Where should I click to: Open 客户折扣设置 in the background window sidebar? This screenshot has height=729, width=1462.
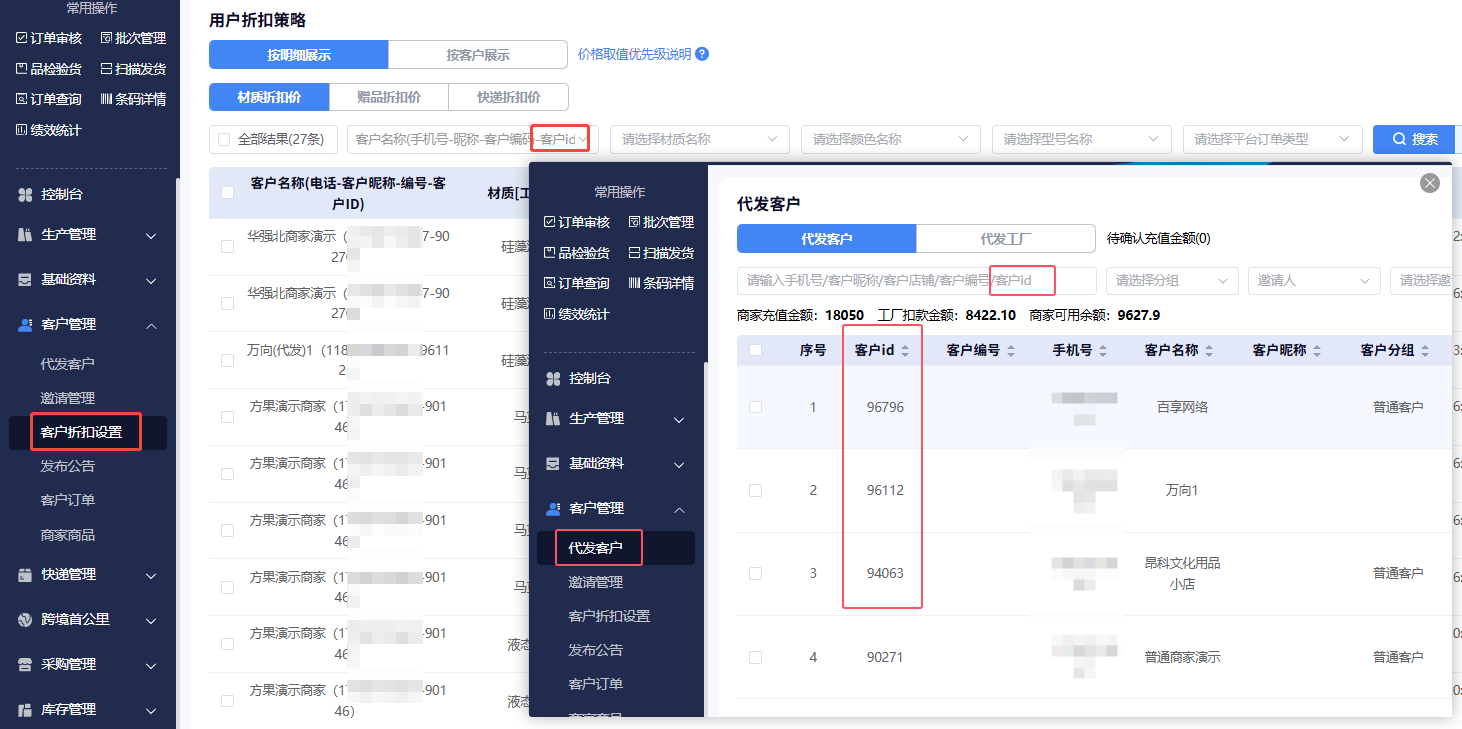tap(81, 432)
